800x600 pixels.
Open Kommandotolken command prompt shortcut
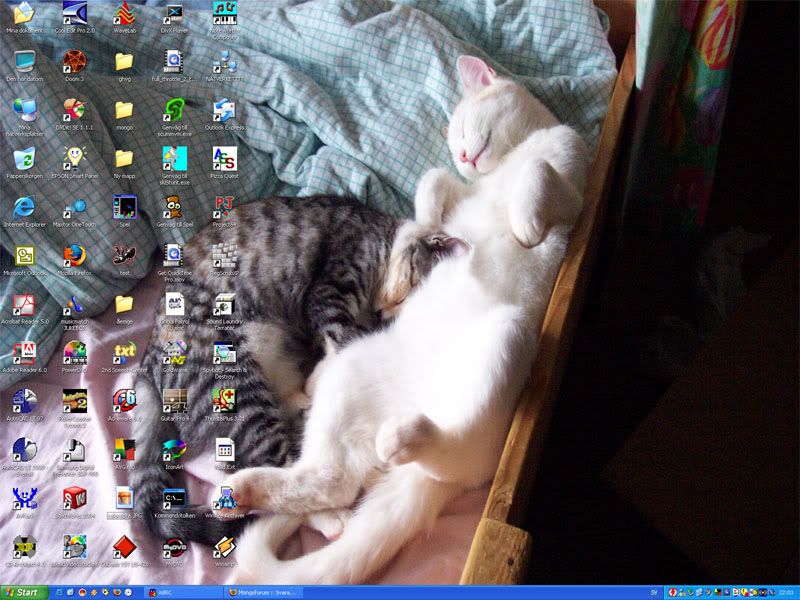[x=174, y=498]
